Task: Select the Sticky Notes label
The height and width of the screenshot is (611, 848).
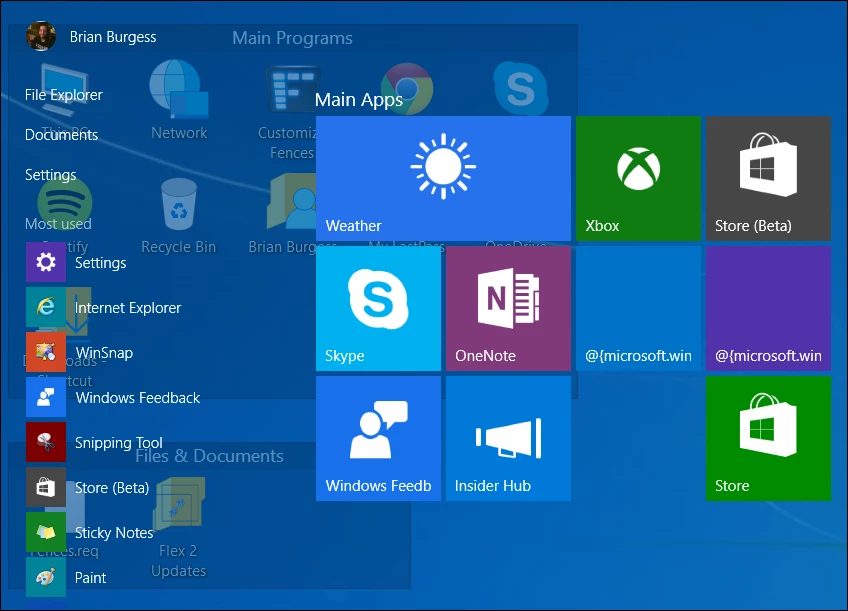Action: 114,533
